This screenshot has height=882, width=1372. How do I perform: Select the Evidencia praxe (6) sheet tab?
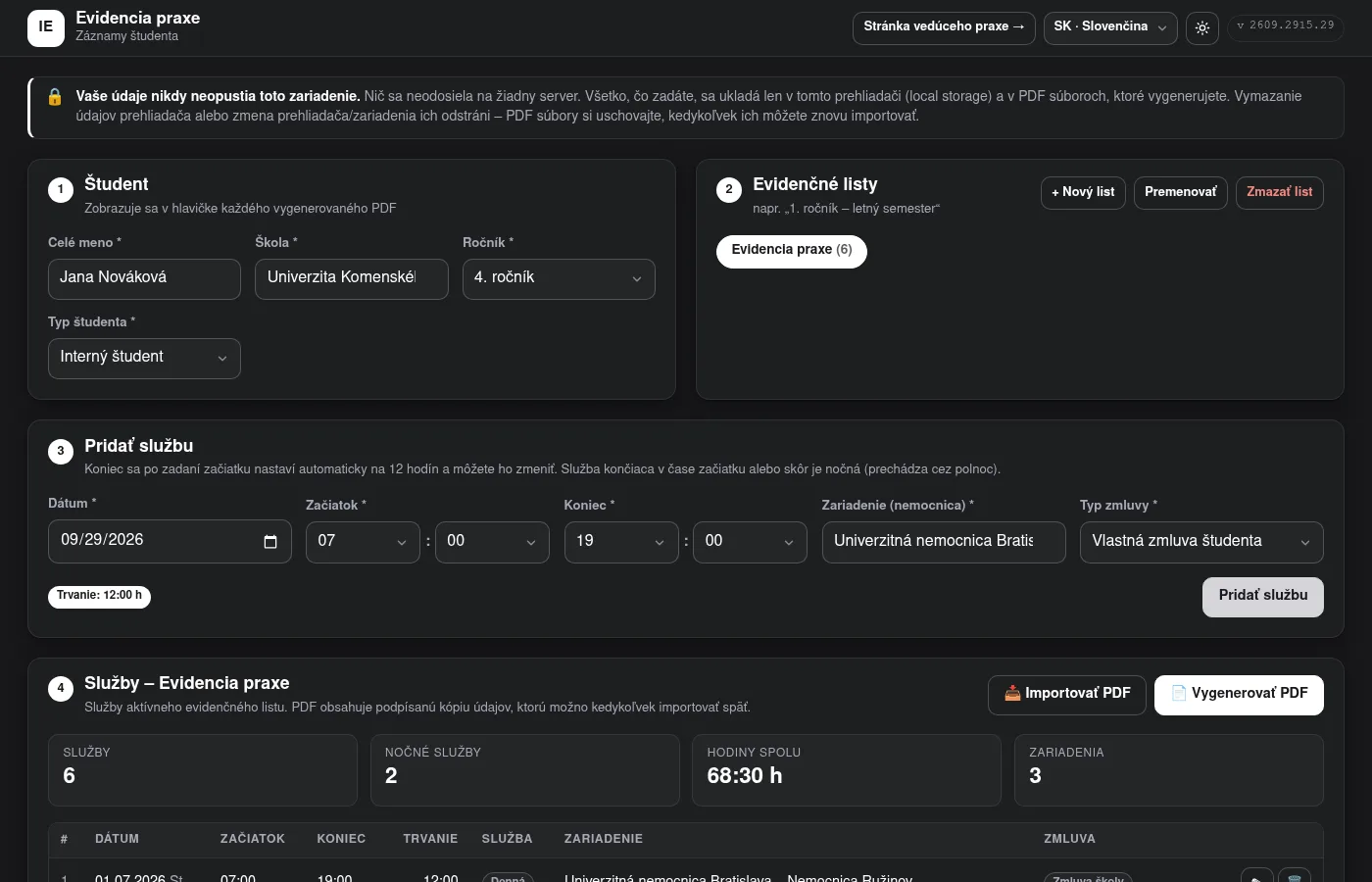pyautogui.click(x=792, y=251)
